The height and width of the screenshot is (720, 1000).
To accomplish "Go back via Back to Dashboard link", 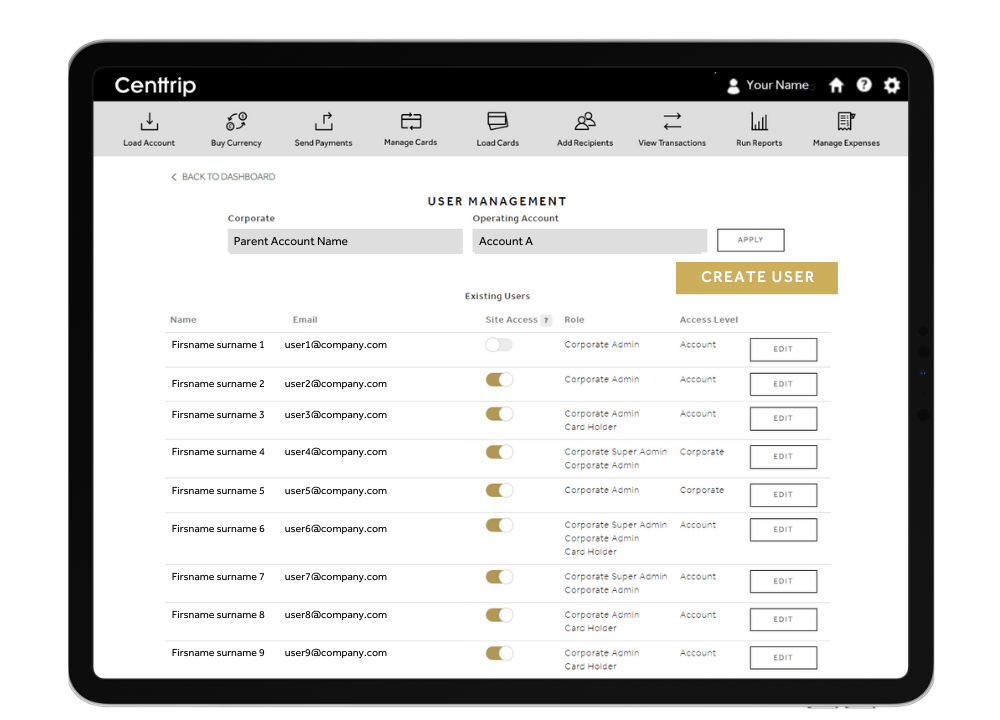I will coord(223,177).
